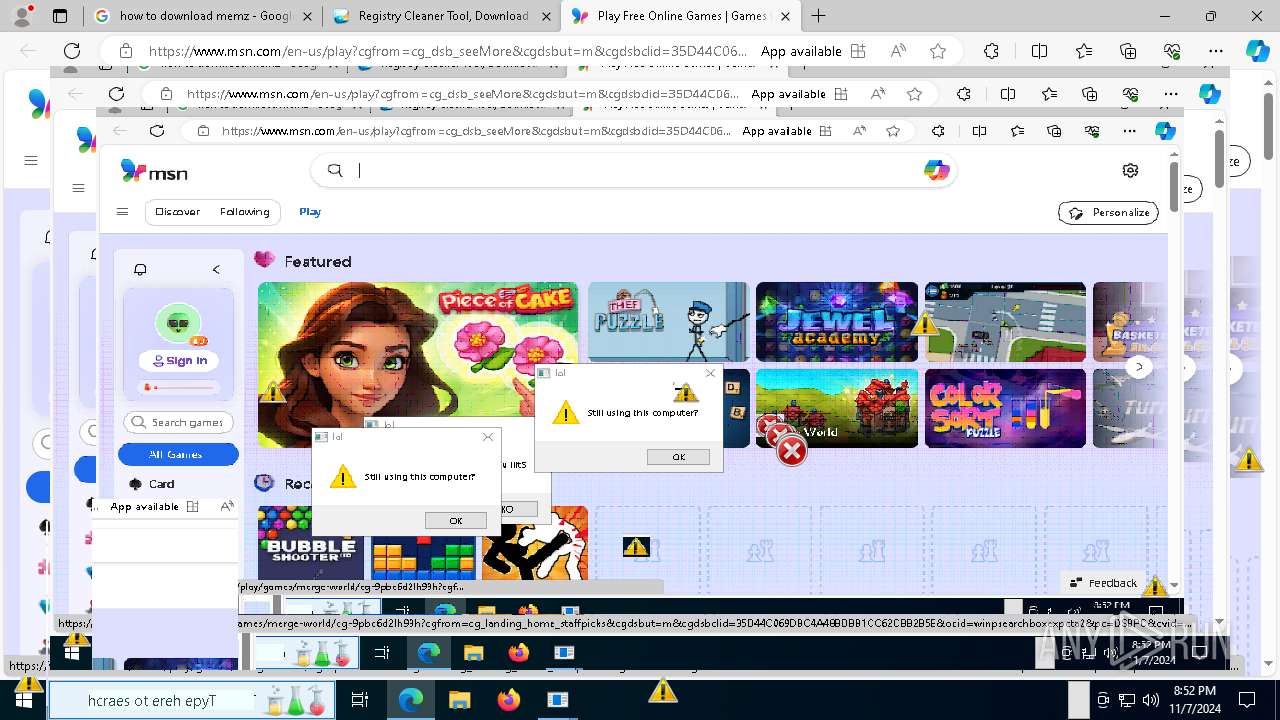
Task: Click the red error icon near Merge World
Action: pos(791,451)
